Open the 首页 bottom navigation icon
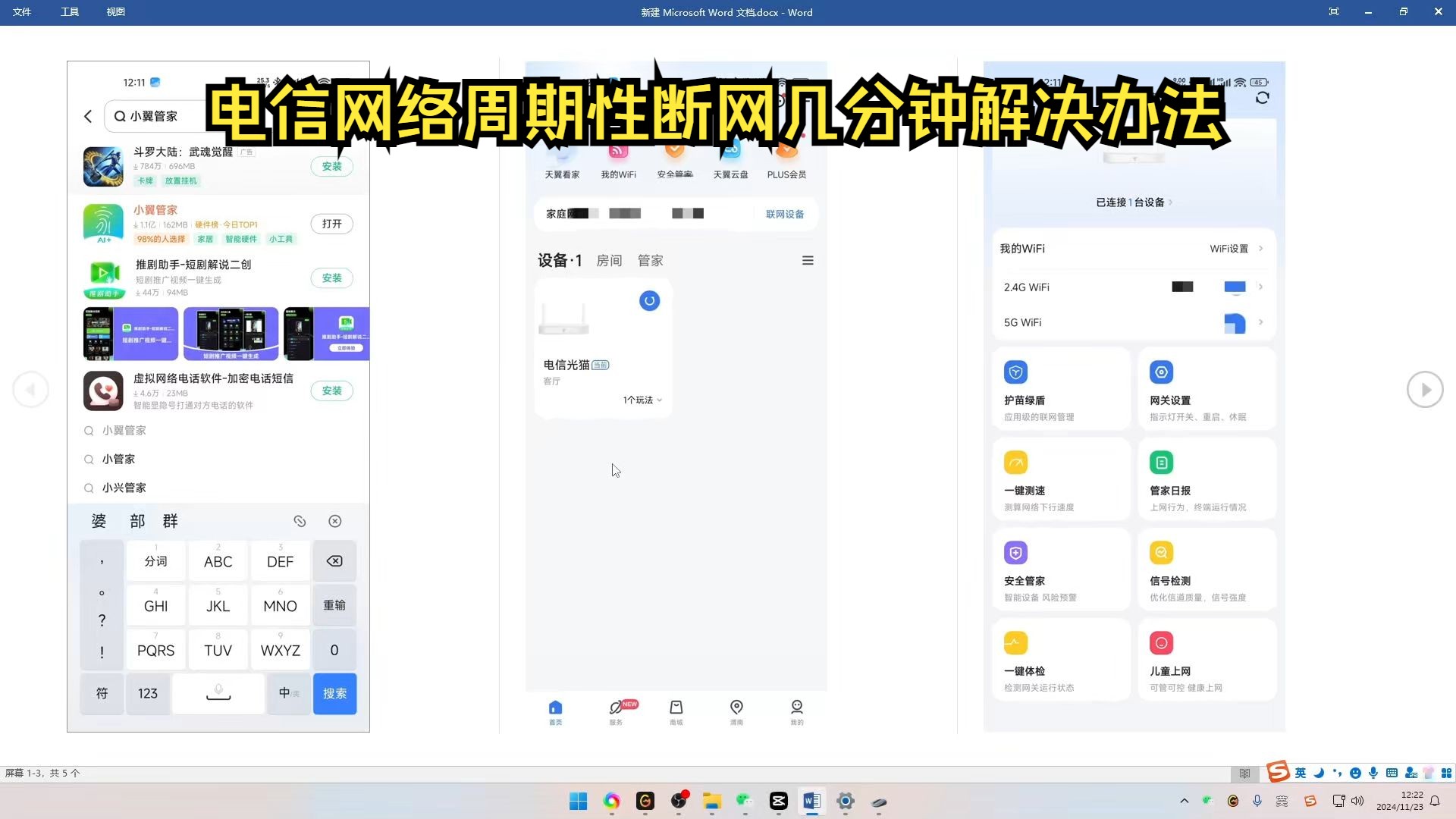 click(555, 712)
